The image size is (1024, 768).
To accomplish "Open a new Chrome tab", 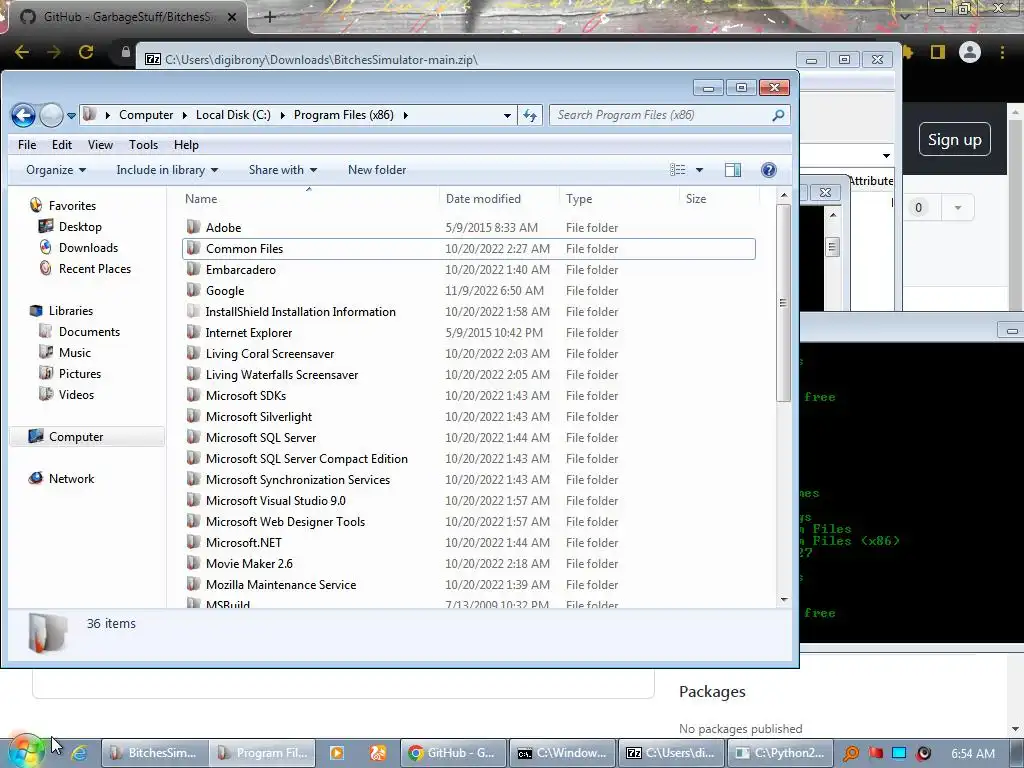I will click(x=270, y=17).
